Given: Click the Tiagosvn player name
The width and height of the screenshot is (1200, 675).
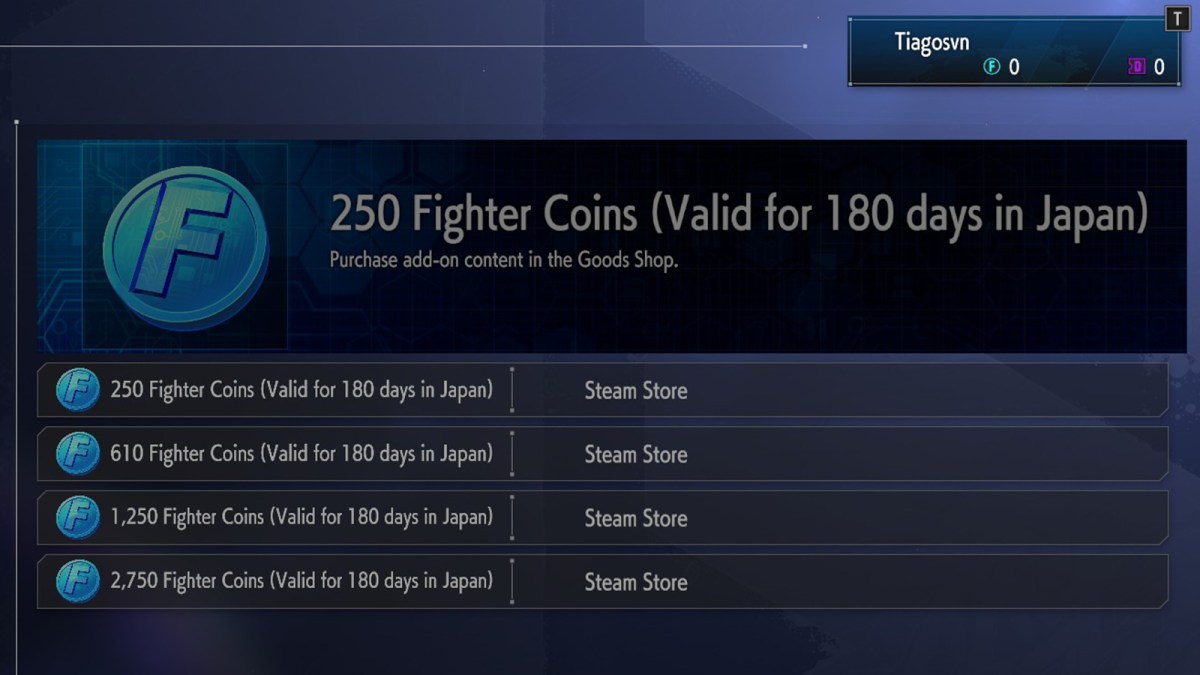Looking at the screenshot, I should pos(931,43).
